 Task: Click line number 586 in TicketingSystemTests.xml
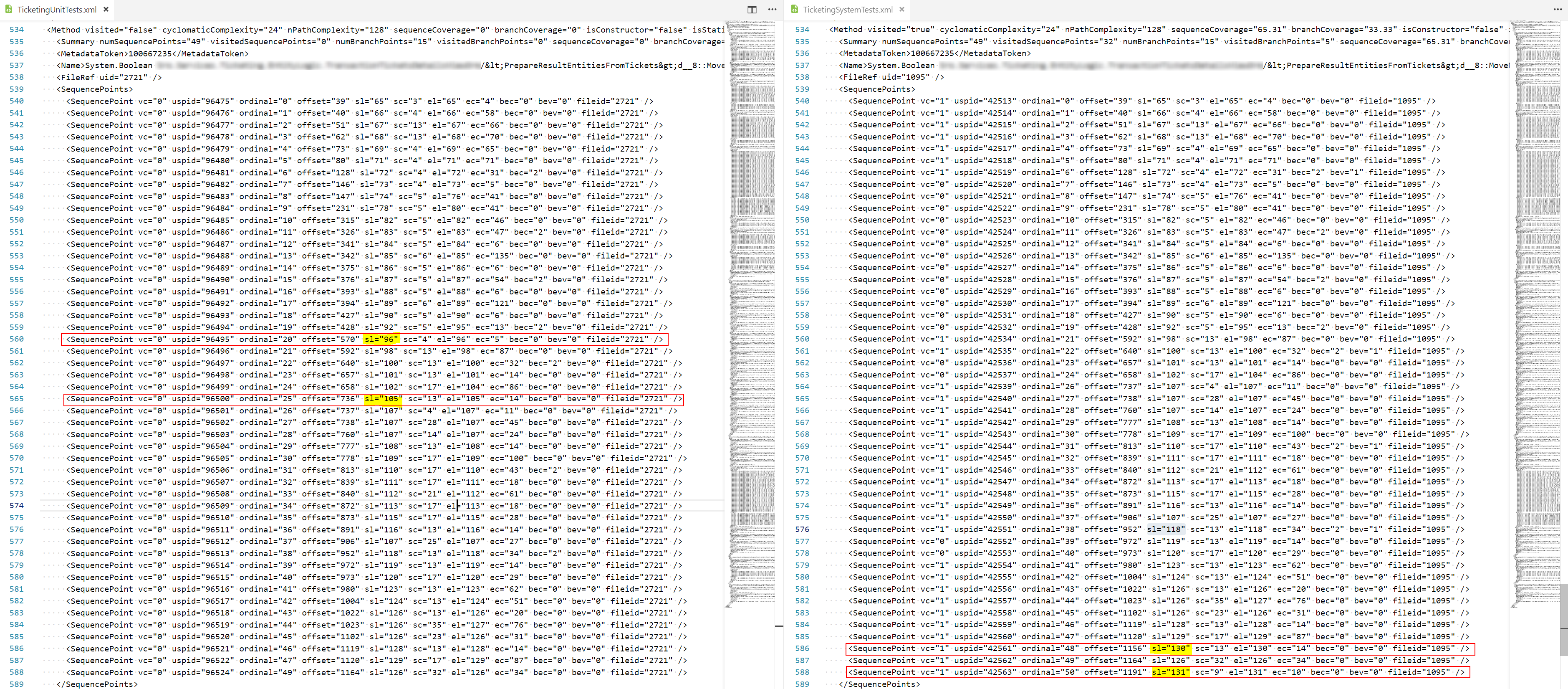click(802, 649)
